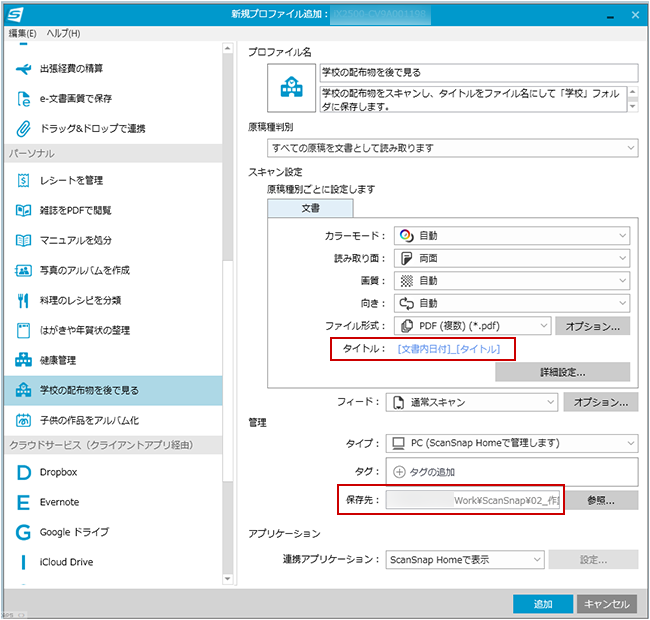
Task: Click the profile description text box
Action: point(473,99)
